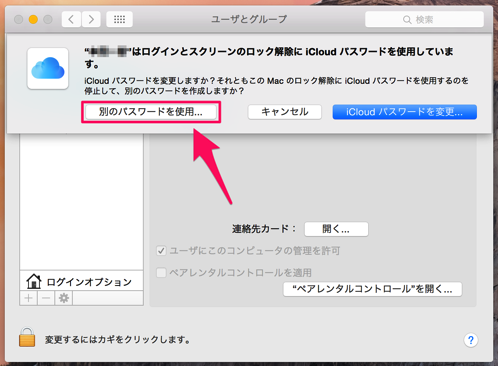The height and width of the screenshot is (366, 498).
Task: Show all preferences grid icon
Action: [x=119, y=19]
